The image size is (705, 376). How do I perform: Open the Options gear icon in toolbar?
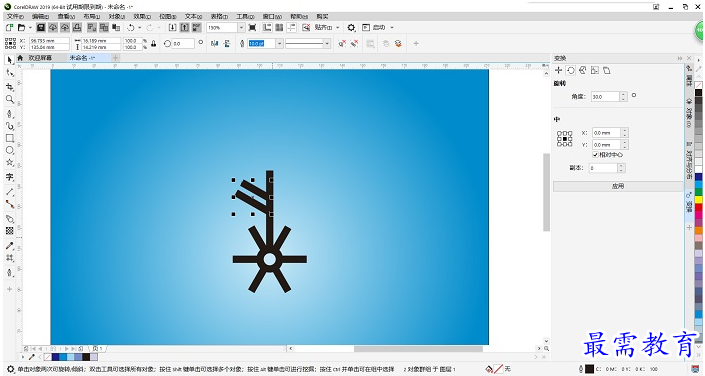click(x=351, y=27)
